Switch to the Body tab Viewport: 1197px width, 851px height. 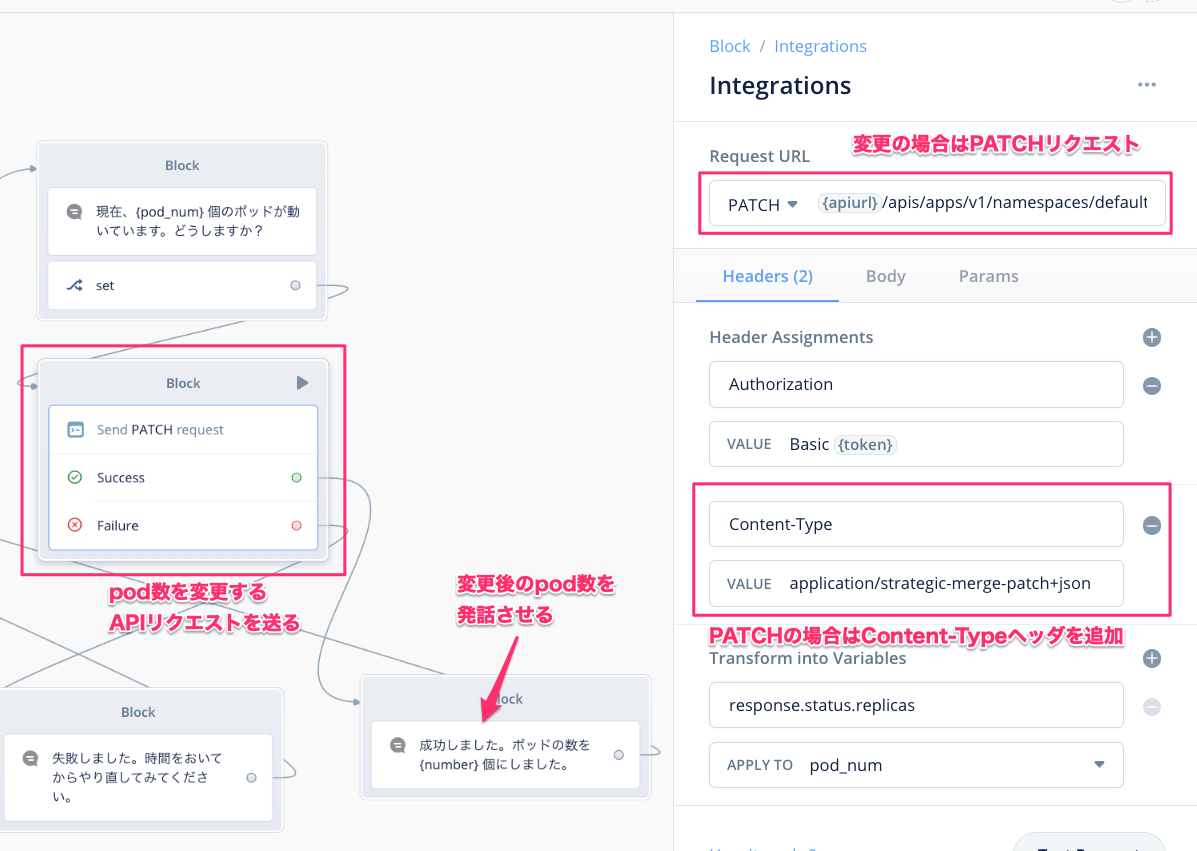(886, 276)
